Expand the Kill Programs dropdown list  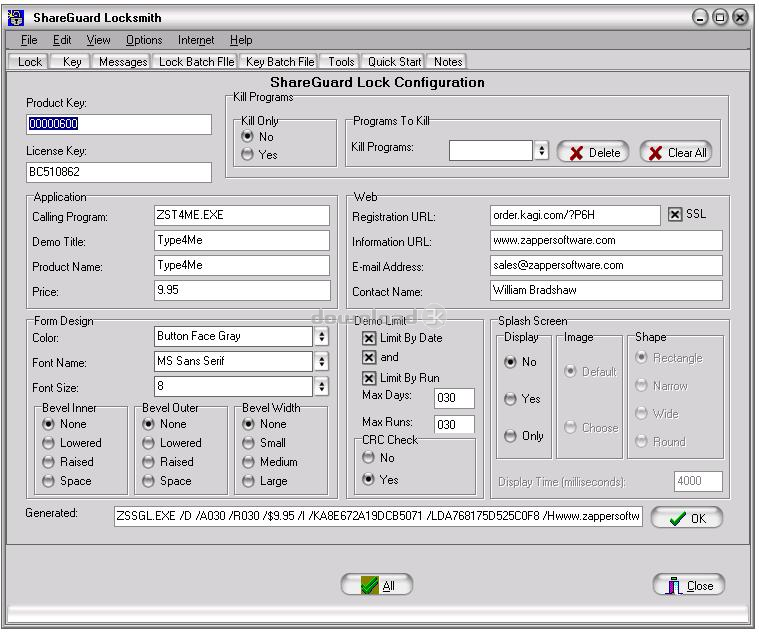[x=541, y=150]
